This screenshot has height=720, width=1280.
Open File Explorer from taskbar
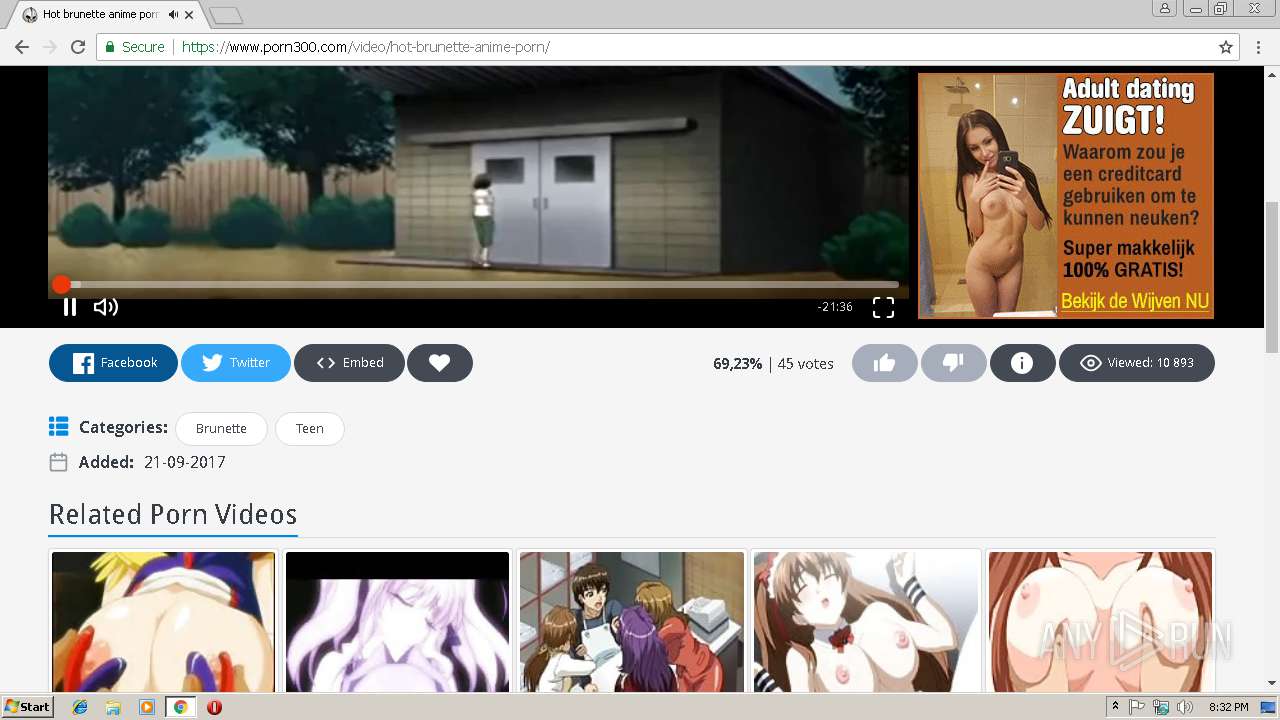[113, 707]
